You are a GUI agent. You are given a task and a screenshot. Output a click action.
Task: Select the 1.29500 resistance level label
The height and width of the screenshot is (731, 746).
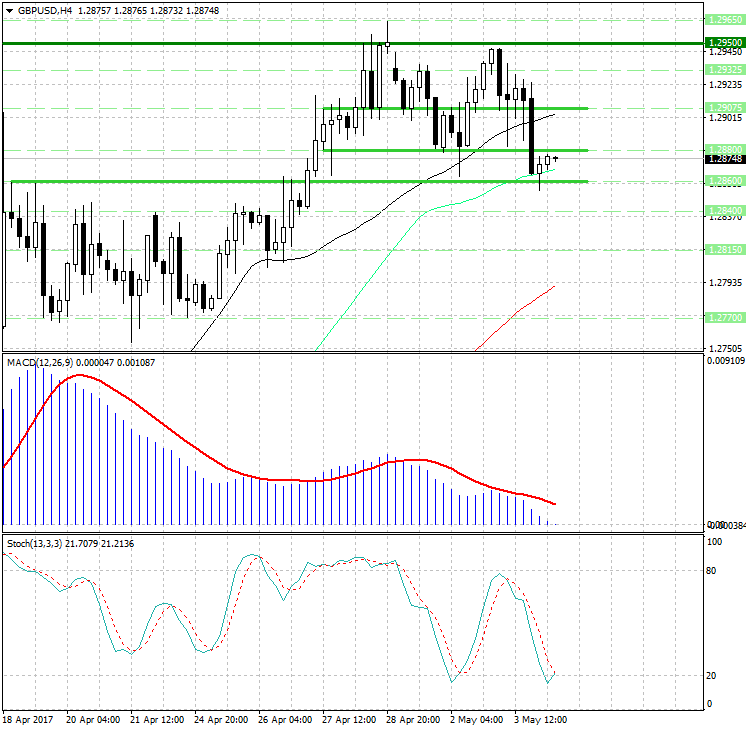(x=723, y=43)
